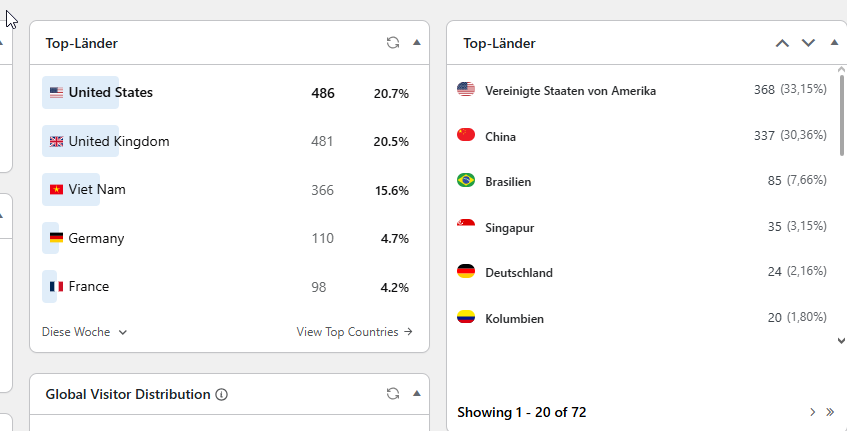Open View Top Countries link
This screenshot has height=431, width=847.
pyautogui.click(x=354, y=332)
